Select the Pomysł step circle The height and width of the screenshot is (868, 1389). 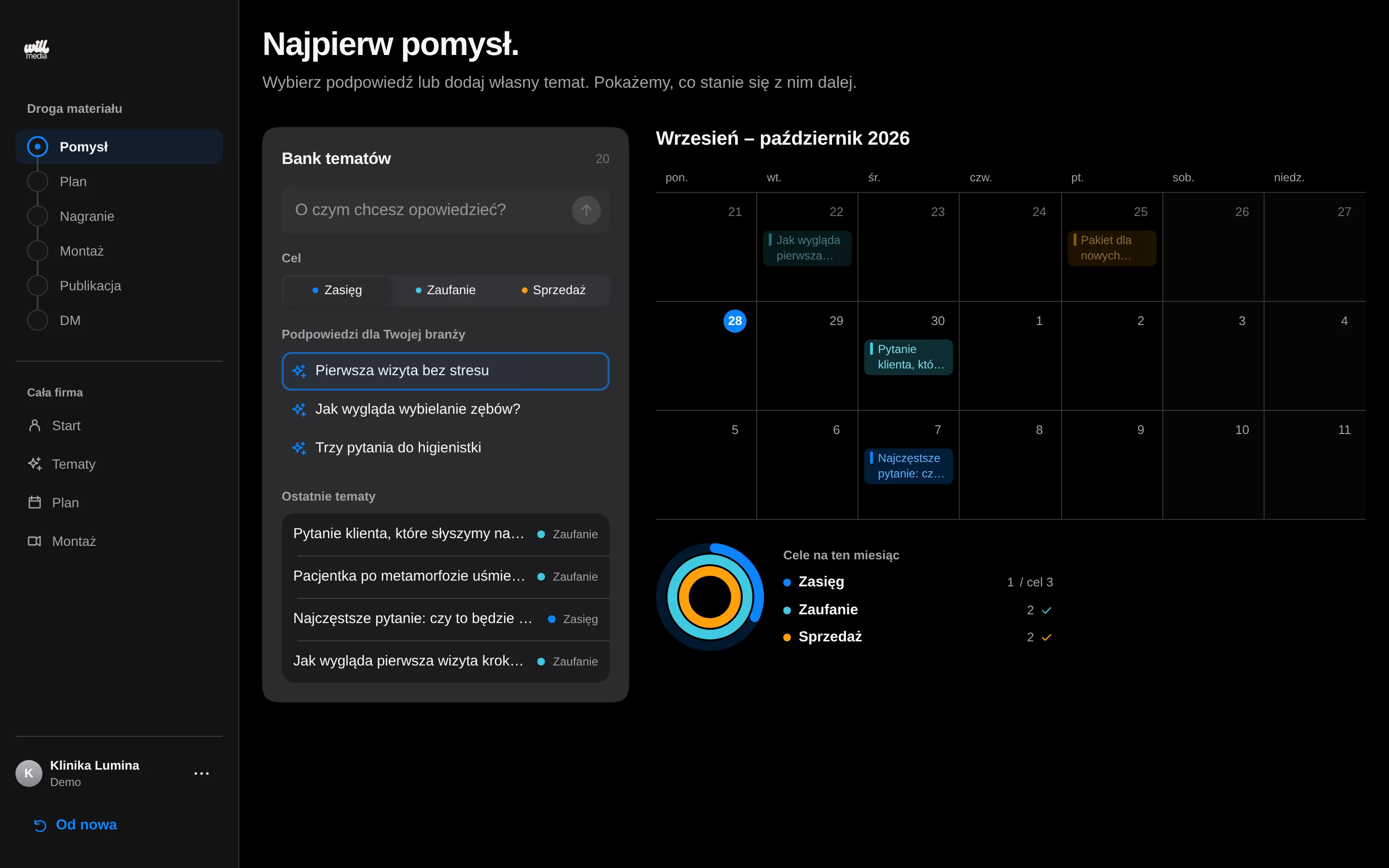[37, 147]
